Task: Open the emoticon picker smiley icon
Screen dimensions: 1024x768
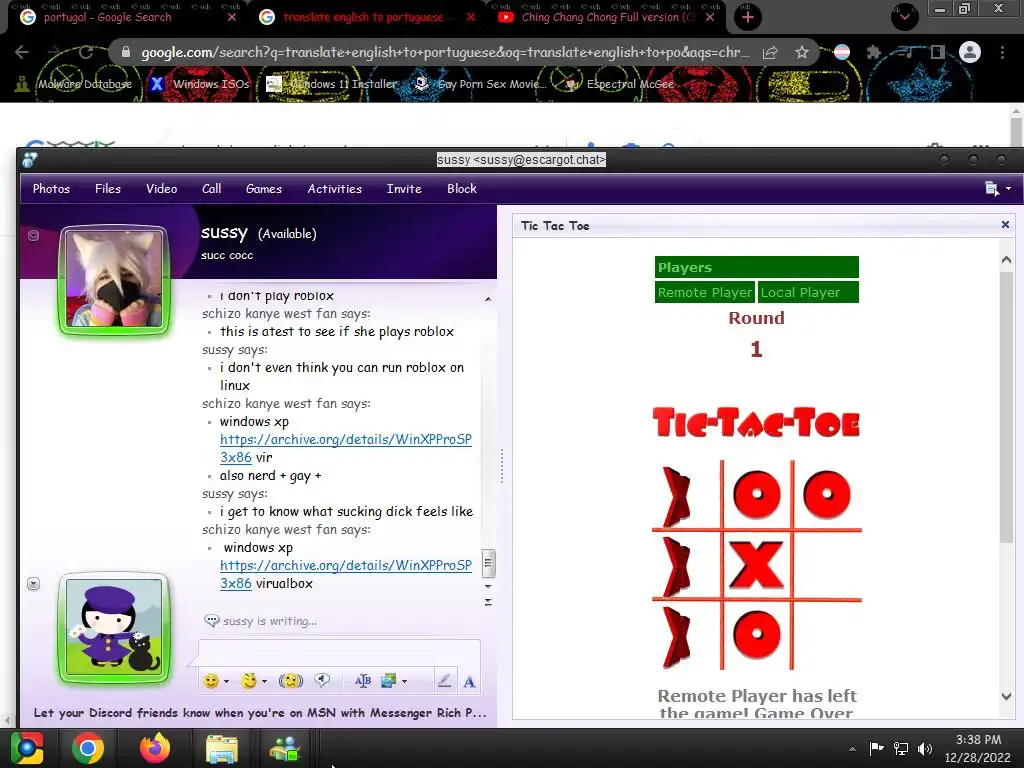Action: tap(211, 681)
